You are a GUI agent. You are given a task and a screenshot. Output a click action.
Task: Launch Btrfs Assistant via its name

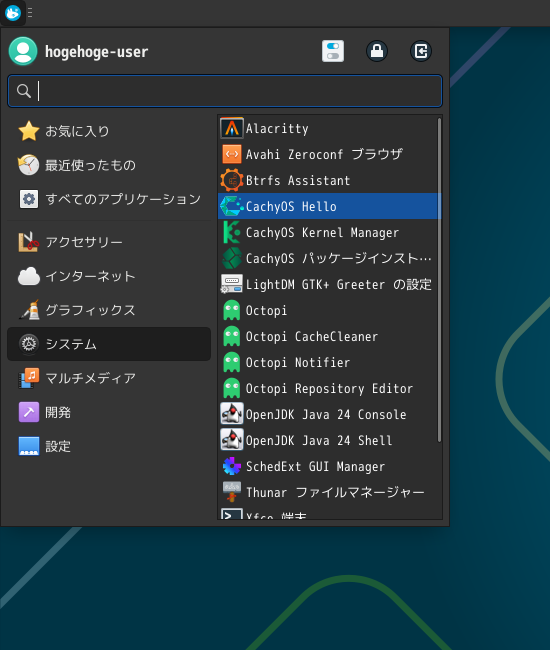(x=298, y=180)
